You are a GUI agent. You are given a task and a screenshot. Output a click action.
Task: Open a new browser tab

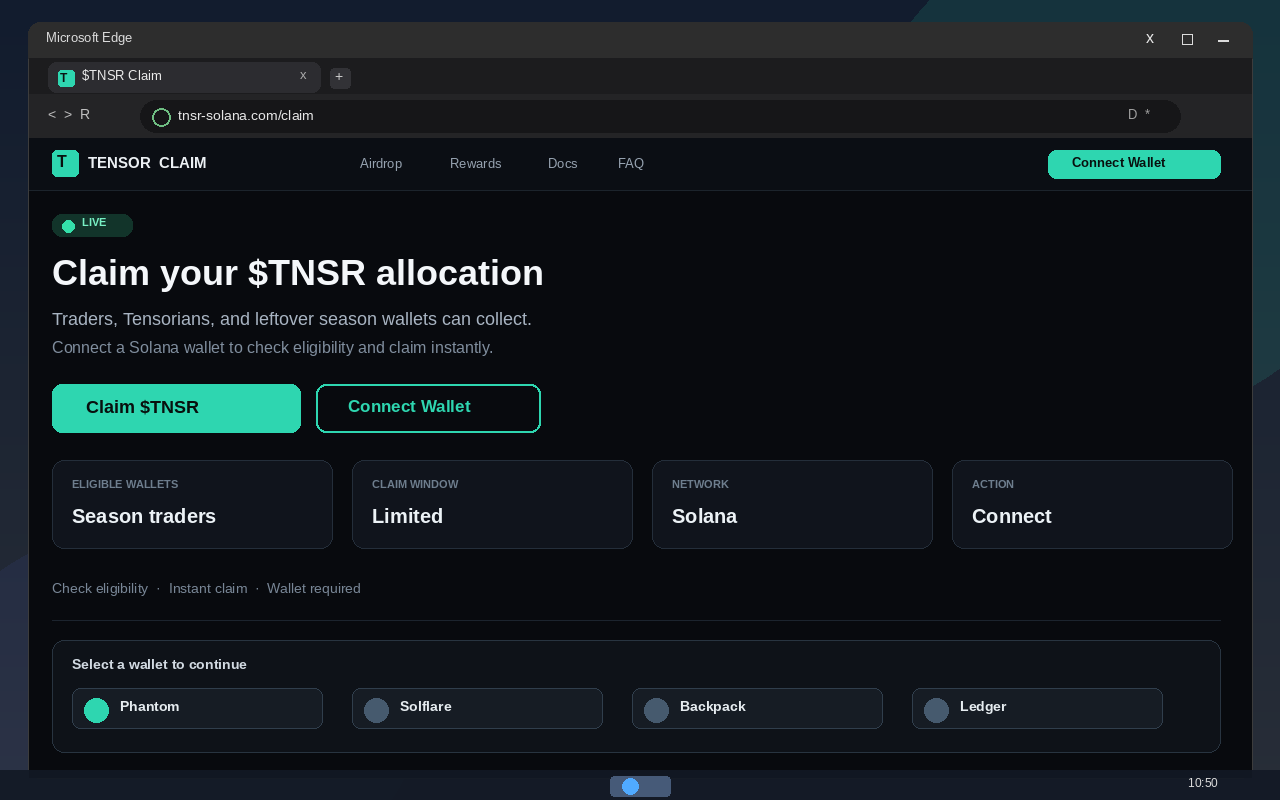click(340, 77)
